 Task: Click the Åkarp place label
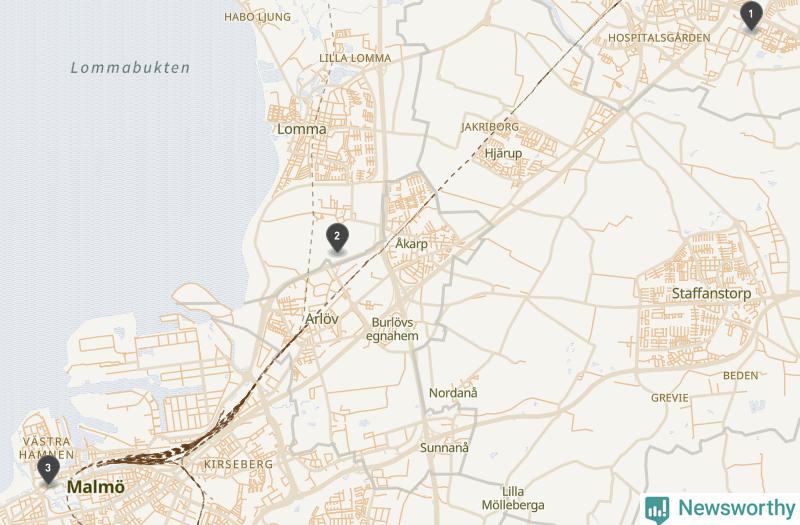click(411, 244)
